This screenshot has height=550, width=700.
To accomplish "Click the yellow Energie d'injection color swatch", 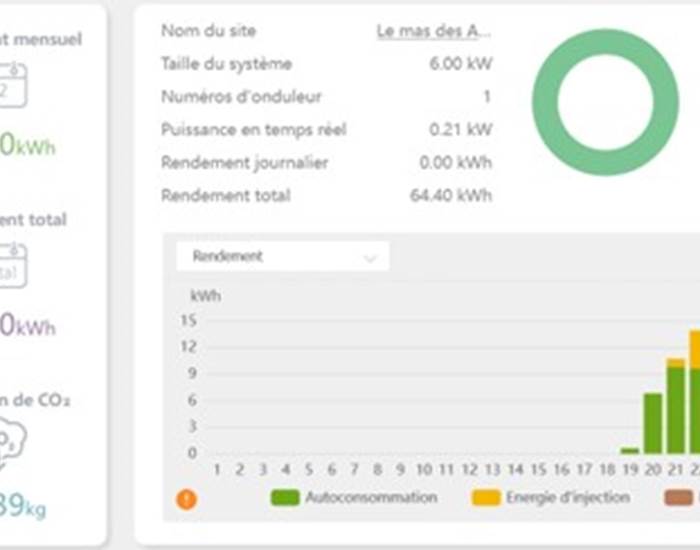I will point(485,497).
